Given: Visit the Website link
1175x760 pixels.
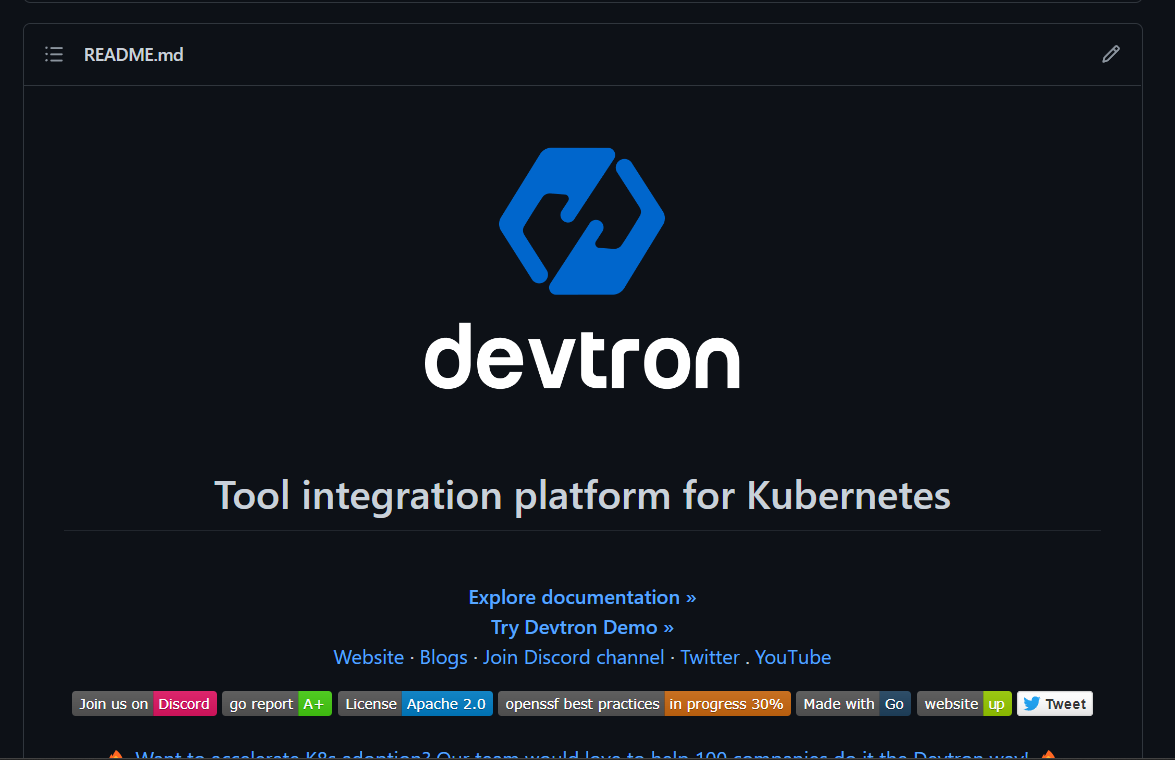Looking at the screenshot, I should 369,657.
